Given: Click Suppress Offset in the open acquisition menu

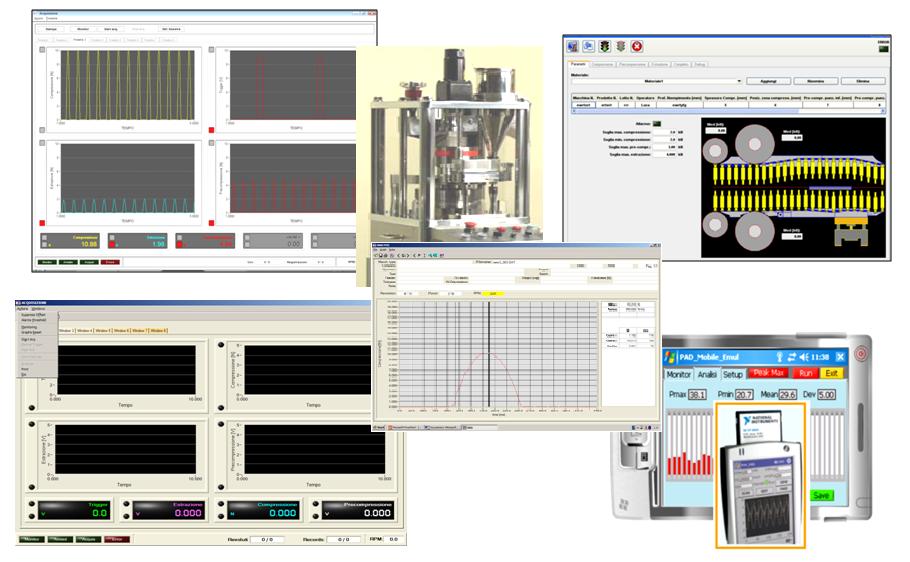Looking at the screenshot, I should 33,315.
